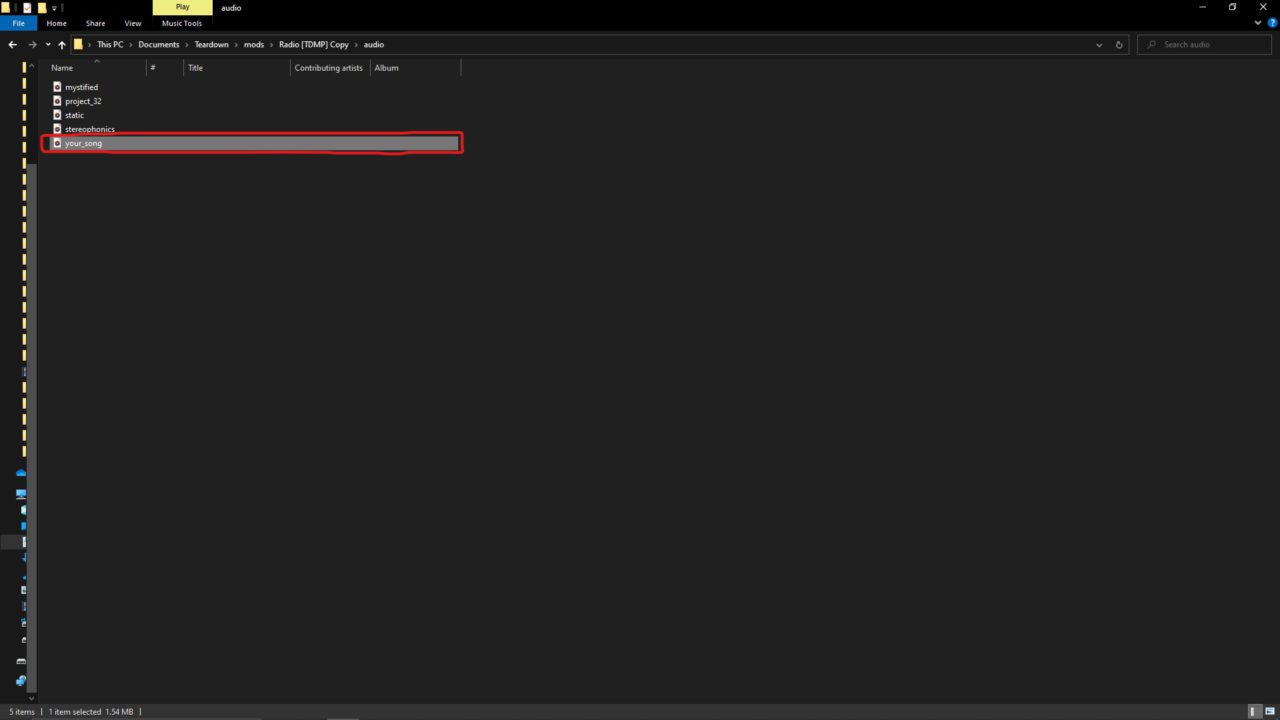The image size is (1280, 720).
Task: Click the stereophonics file icon
Action: click(57, 129)
